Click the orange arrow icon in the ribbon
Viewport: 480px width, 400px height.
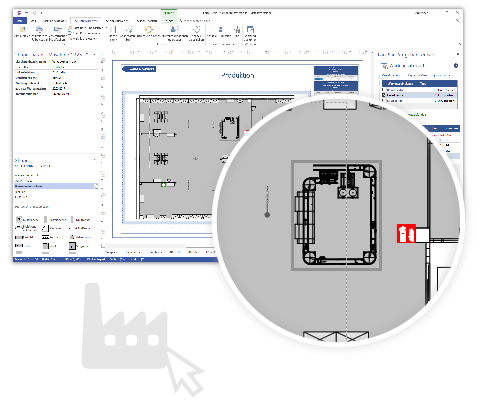pos(149,30)
